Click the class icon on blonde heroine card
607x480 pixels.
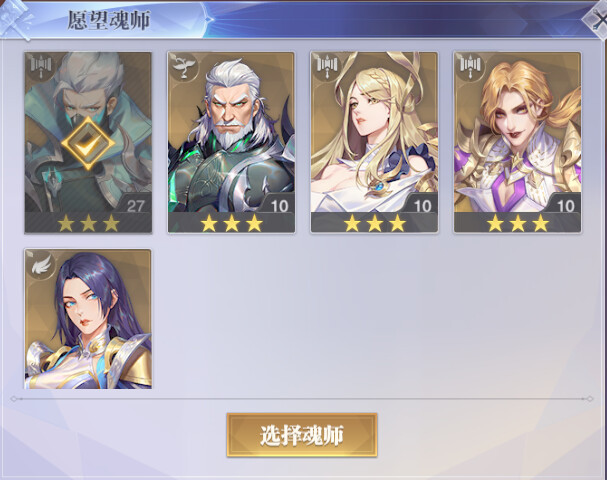point(328,65)
